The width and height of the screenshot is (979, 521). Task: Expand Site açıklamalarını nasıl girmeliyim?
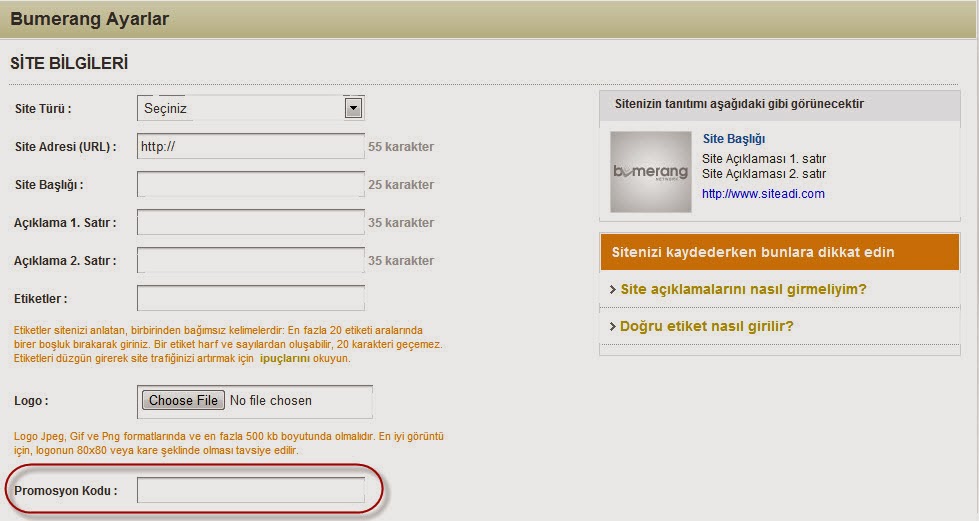pyautogui.click(x=743, y=289)
